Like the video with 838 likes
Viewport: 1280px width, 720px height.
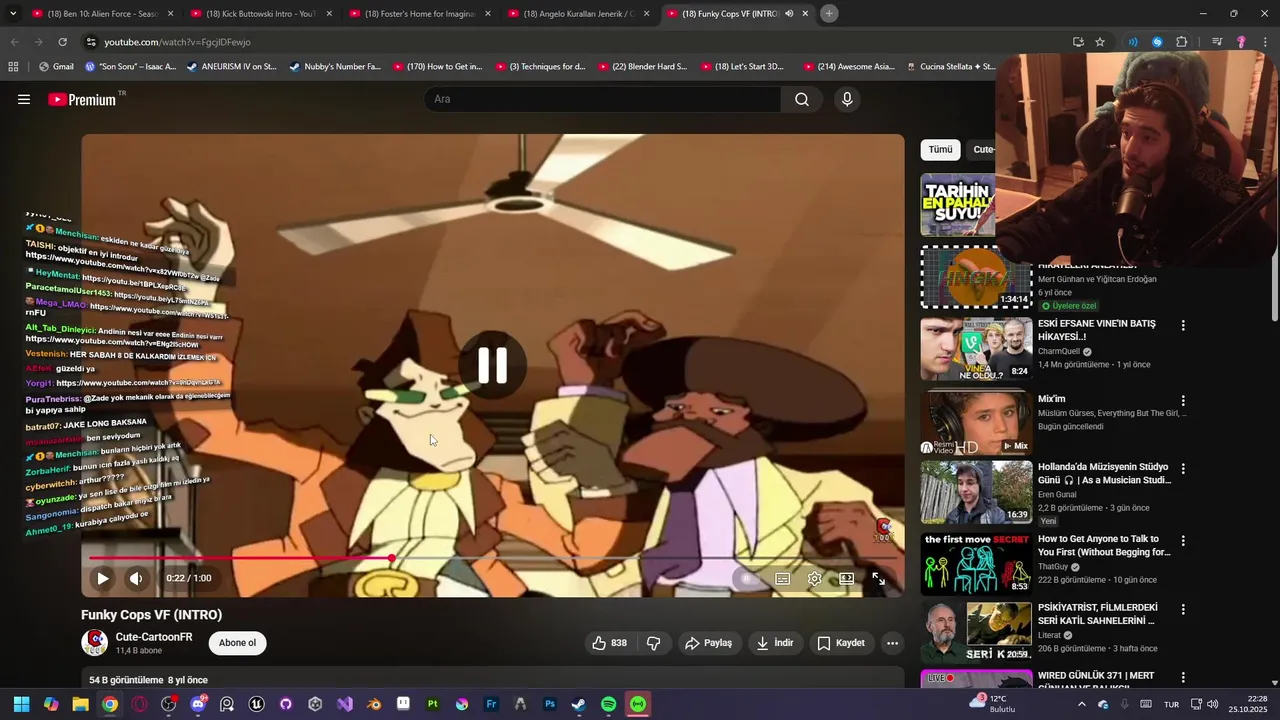point(609,643)
